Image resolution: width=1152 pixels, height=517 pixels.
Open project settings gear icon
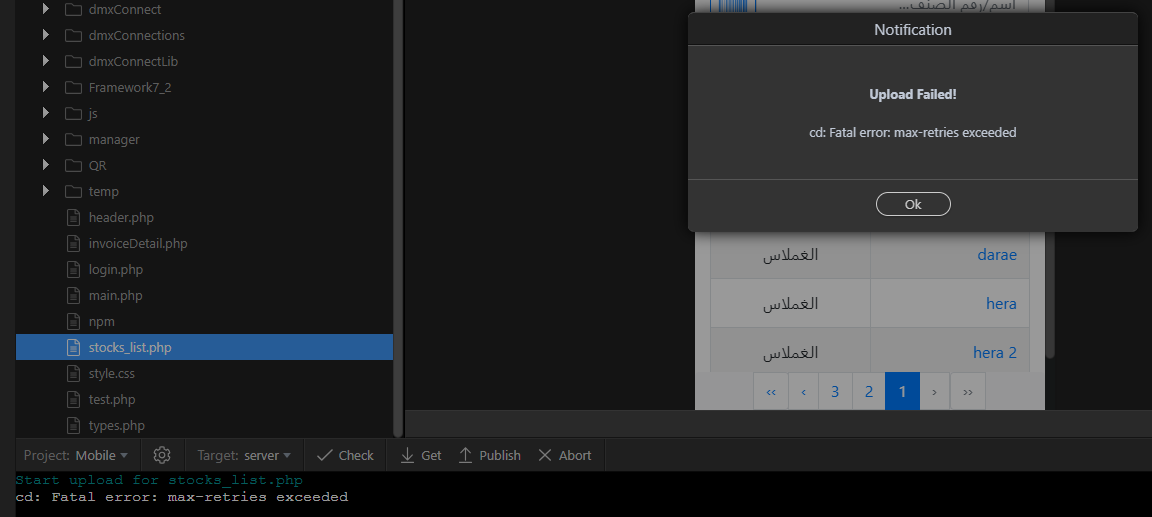tap(162, 455)
